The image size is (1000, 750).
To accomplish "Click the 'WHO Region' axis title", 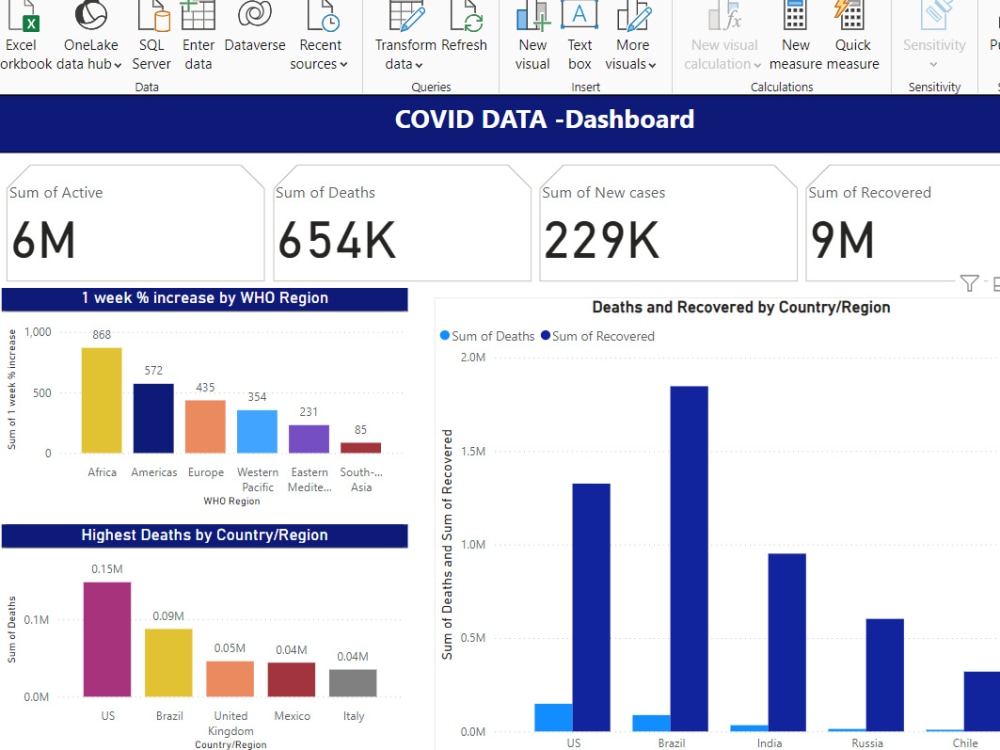I will click(x=232, y=501).
